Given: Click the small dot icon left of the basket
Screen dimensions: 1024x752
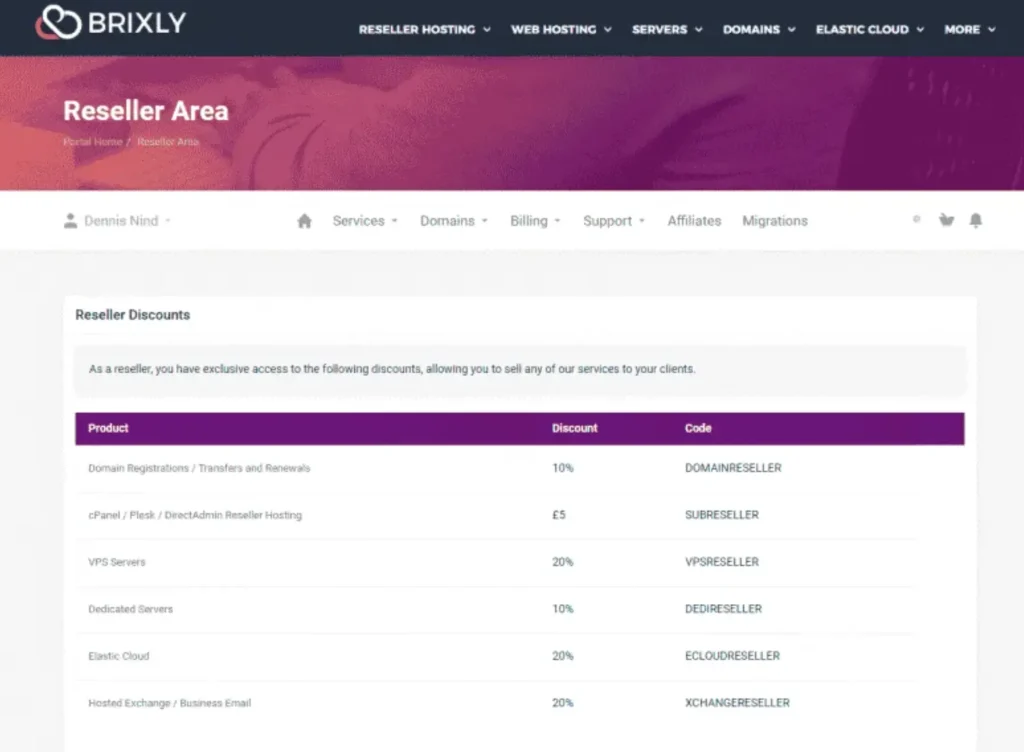Looking at the screenshot, I should (x=916, y=219).
